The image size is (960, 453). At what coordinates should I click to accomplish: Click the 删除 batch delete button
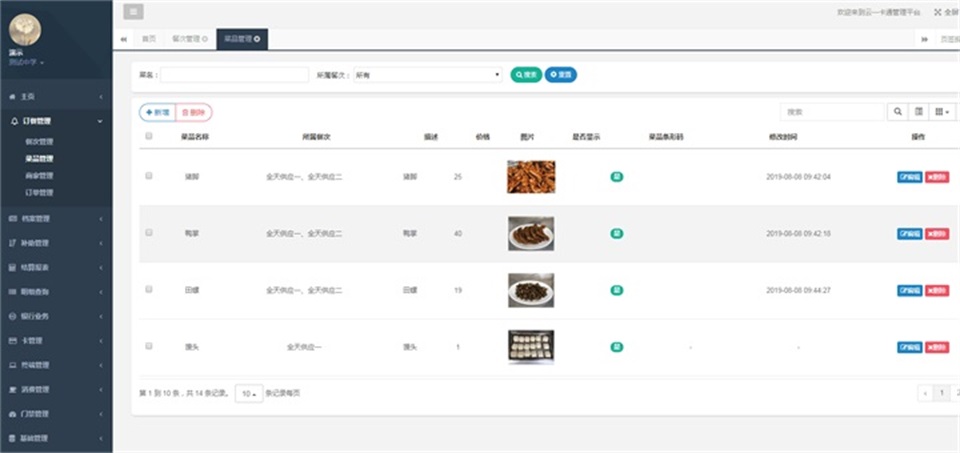pos(194,113)
